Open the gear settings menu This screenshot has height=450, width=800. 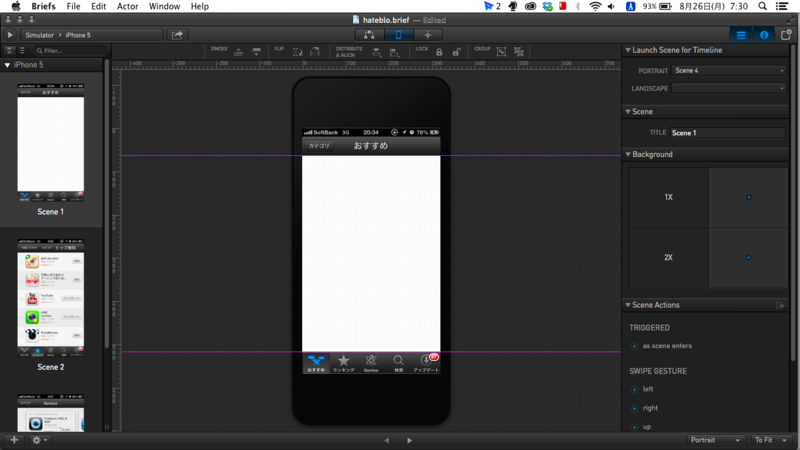click(x=39, y=440)
